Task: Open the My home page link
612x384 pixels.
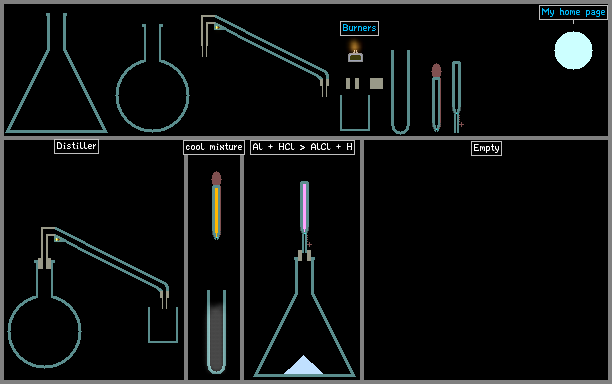Action: point(573,12)
